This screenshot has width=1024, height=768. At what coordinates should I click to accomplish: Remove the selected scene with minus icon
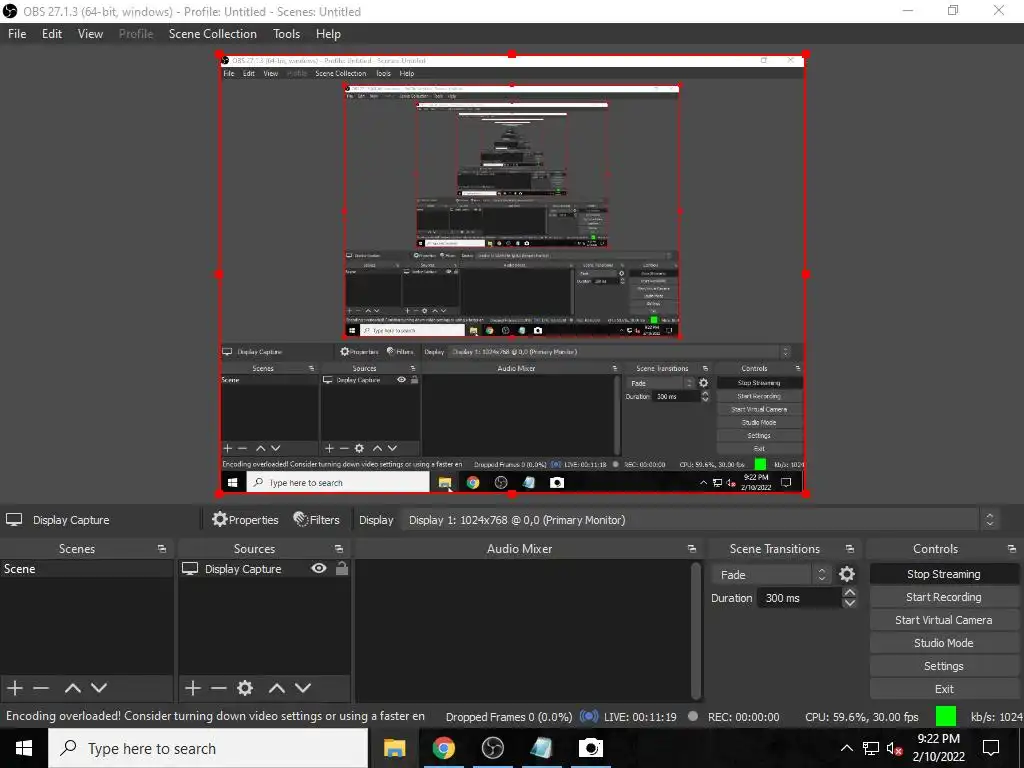tap(41, 688)
